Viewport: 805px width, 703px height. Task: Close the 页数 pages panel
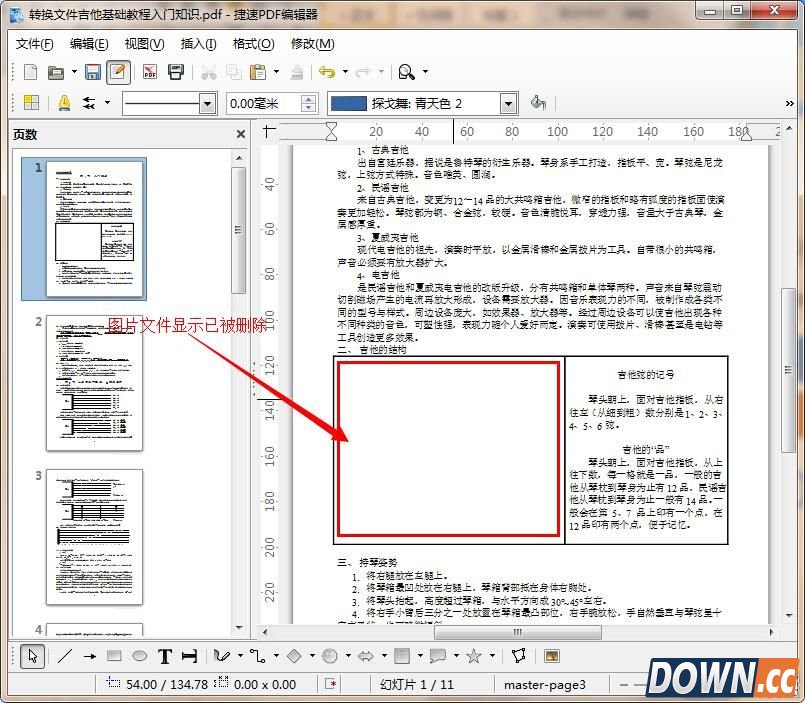tap(239, 134)
